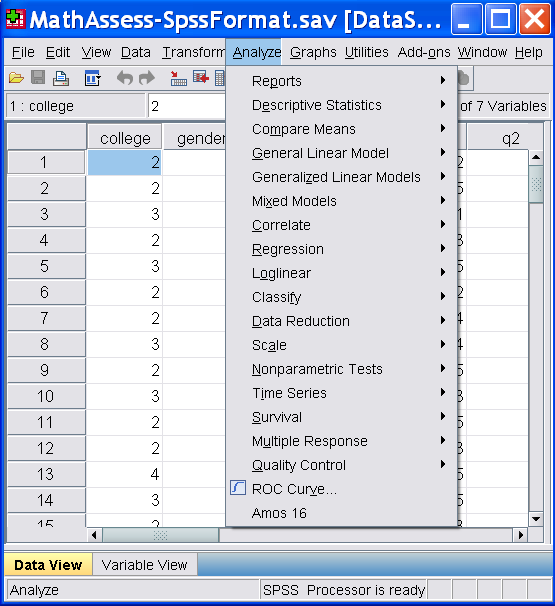Click the Undo arrow icon
Screen dimensions: 555x606
pyautogui.click(x=125, y=78)
